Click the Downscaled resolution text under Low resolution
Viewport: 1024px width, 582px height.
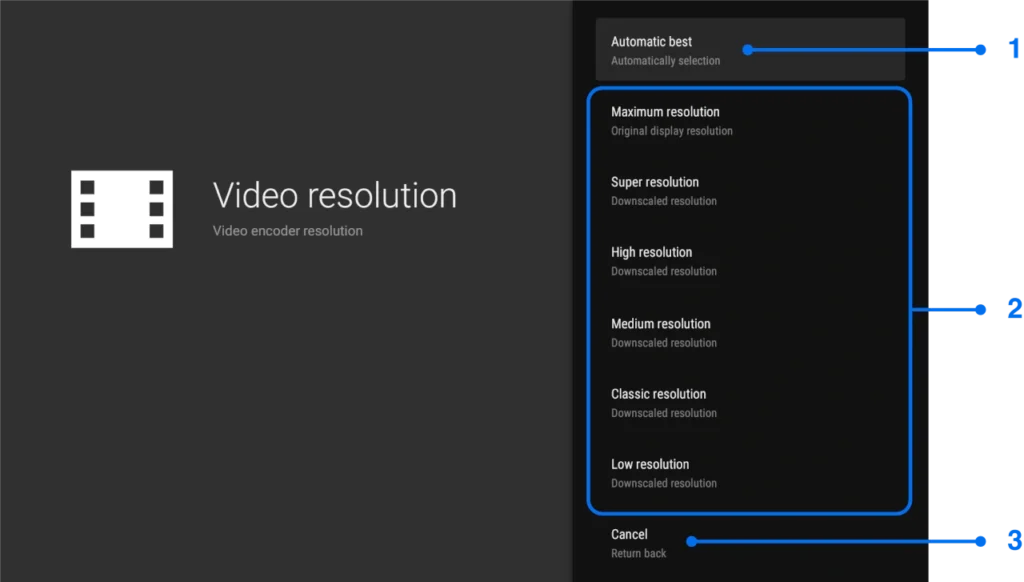[664, 483]
